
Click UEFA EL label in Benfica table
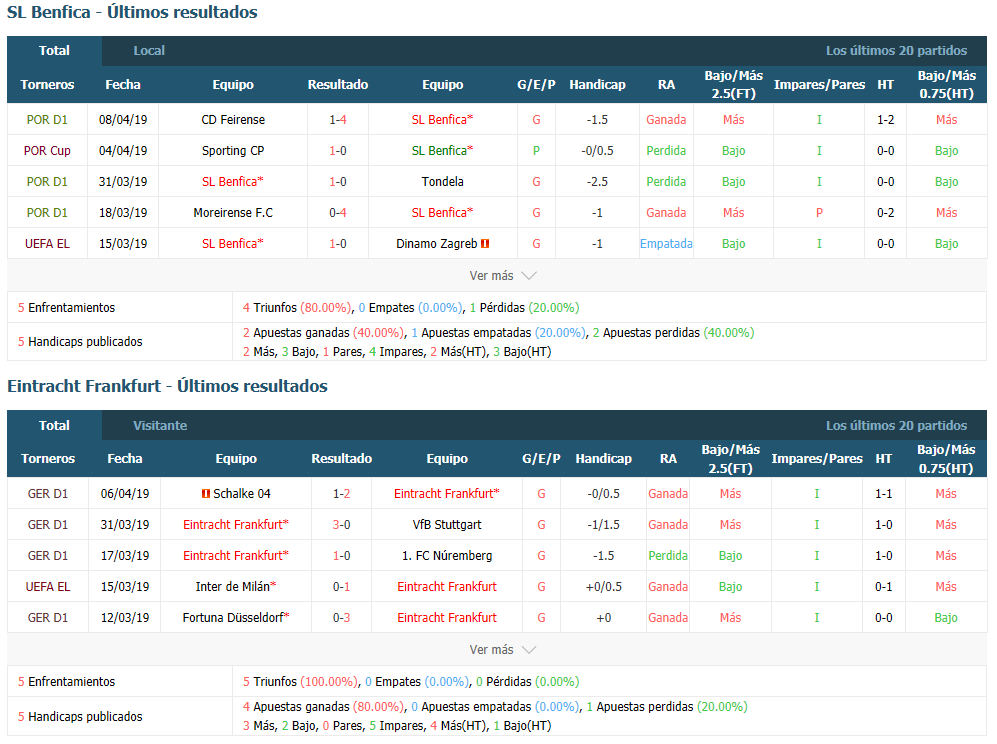47,244
